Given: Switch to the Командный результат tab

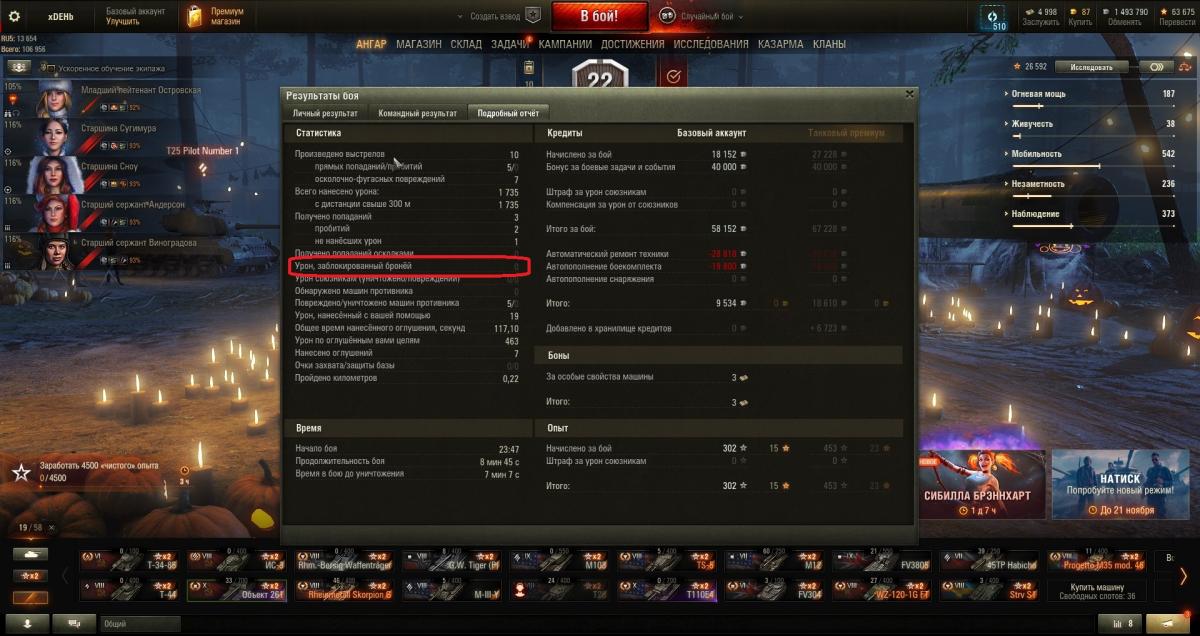Looking at the screenshot, I should (417, 113).
